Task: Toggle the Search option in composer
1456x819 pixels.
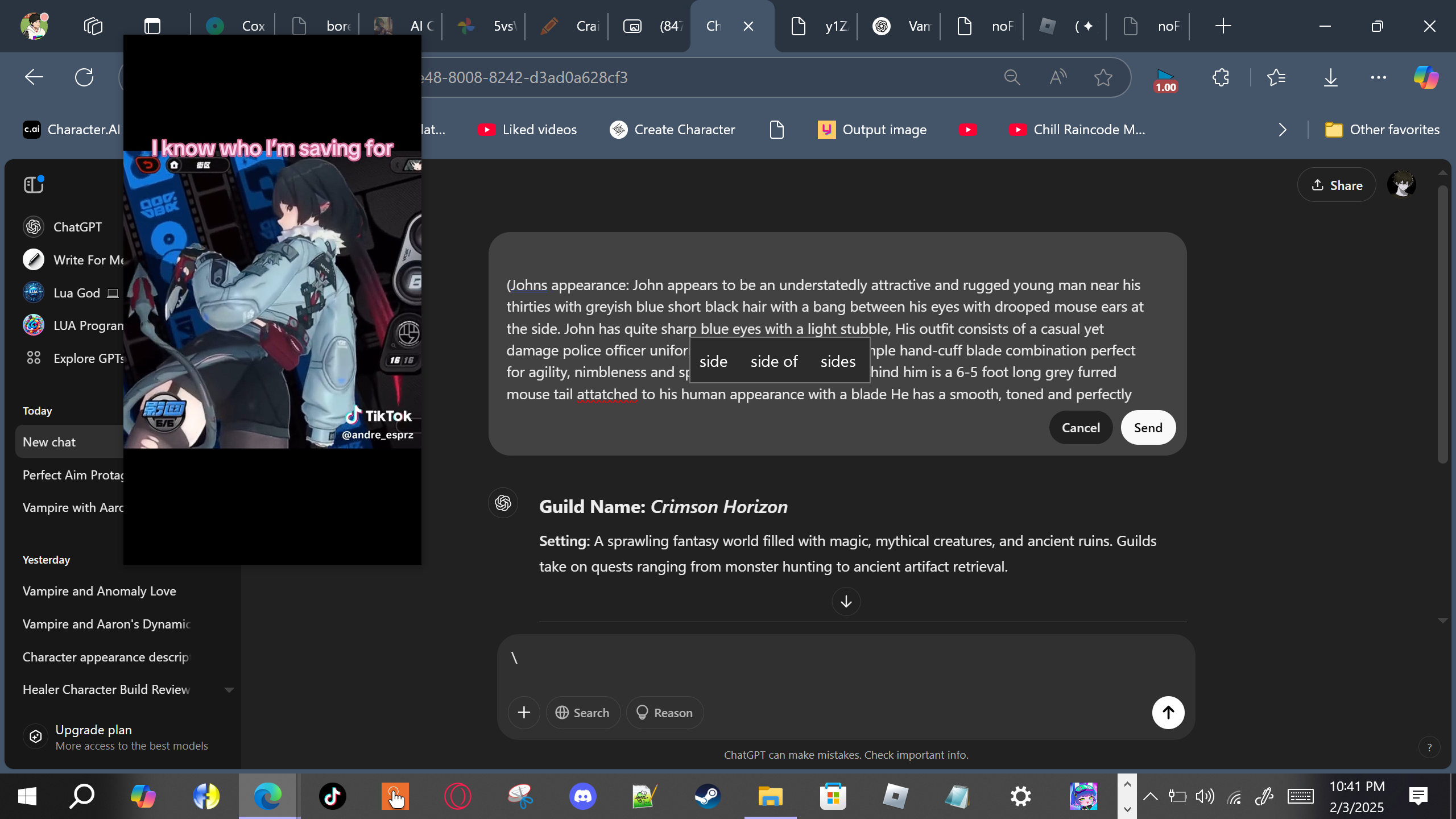Action: [583, 713]
